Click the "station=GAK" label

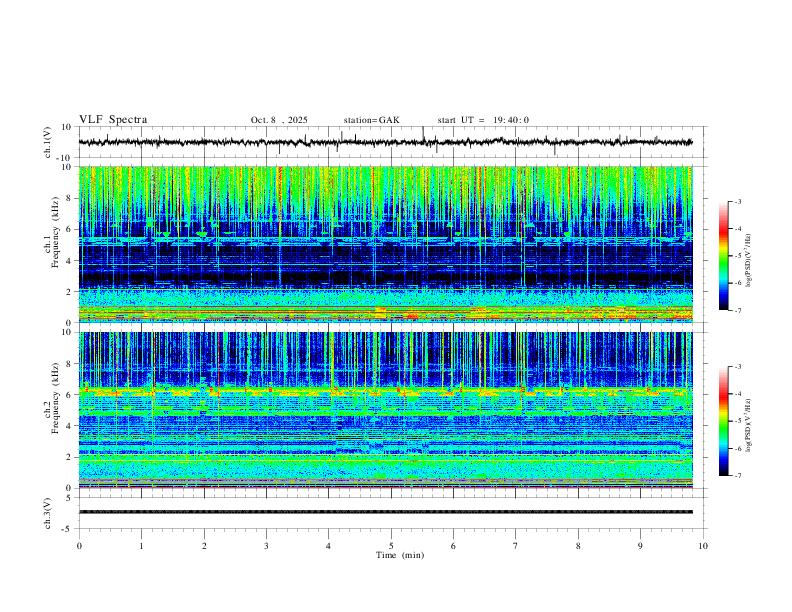tap(371, 120)
